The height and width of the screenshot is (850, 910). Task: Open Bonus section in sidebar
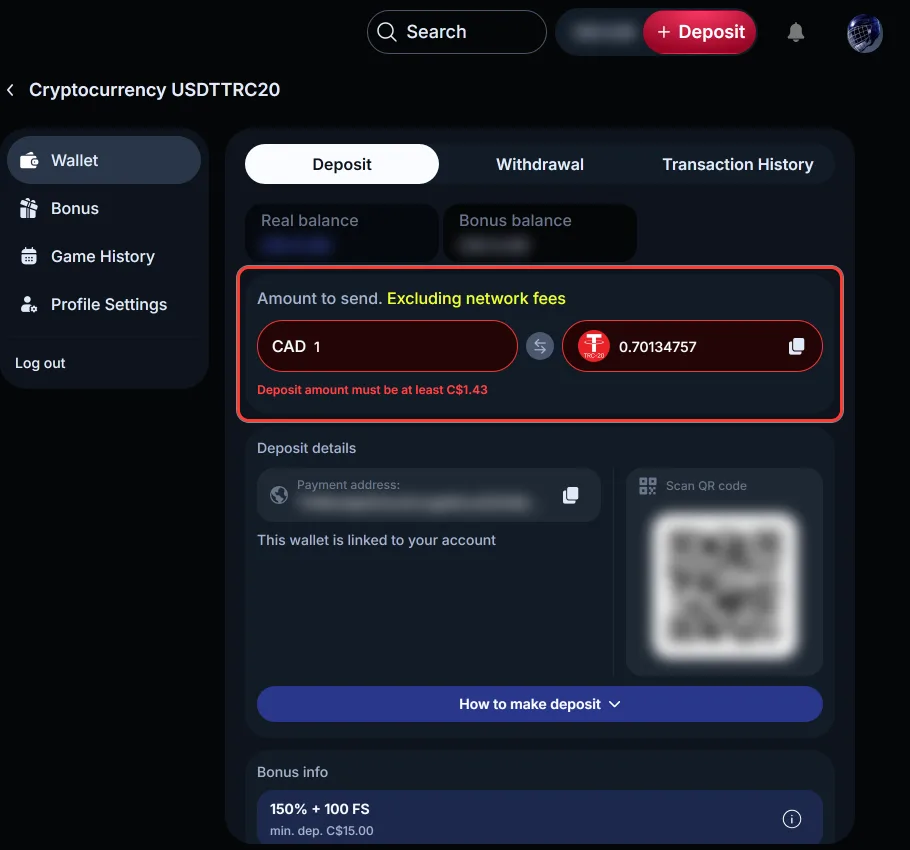coord(104,208)
